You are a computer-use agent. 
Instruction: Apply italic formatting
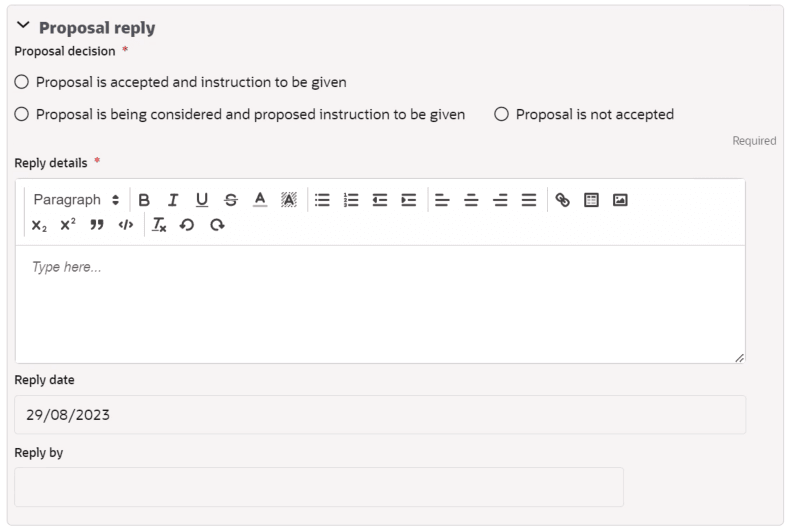coord(173,200)
